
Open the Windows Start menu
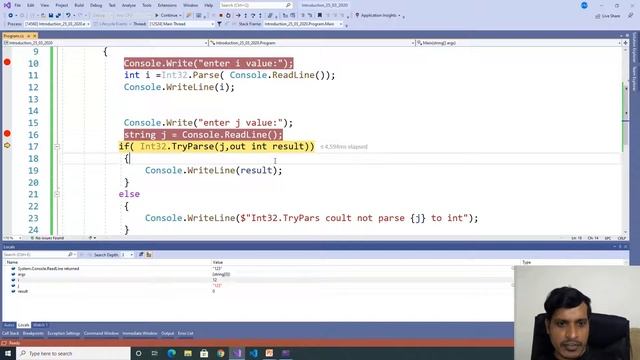click(x=7, y=353)
